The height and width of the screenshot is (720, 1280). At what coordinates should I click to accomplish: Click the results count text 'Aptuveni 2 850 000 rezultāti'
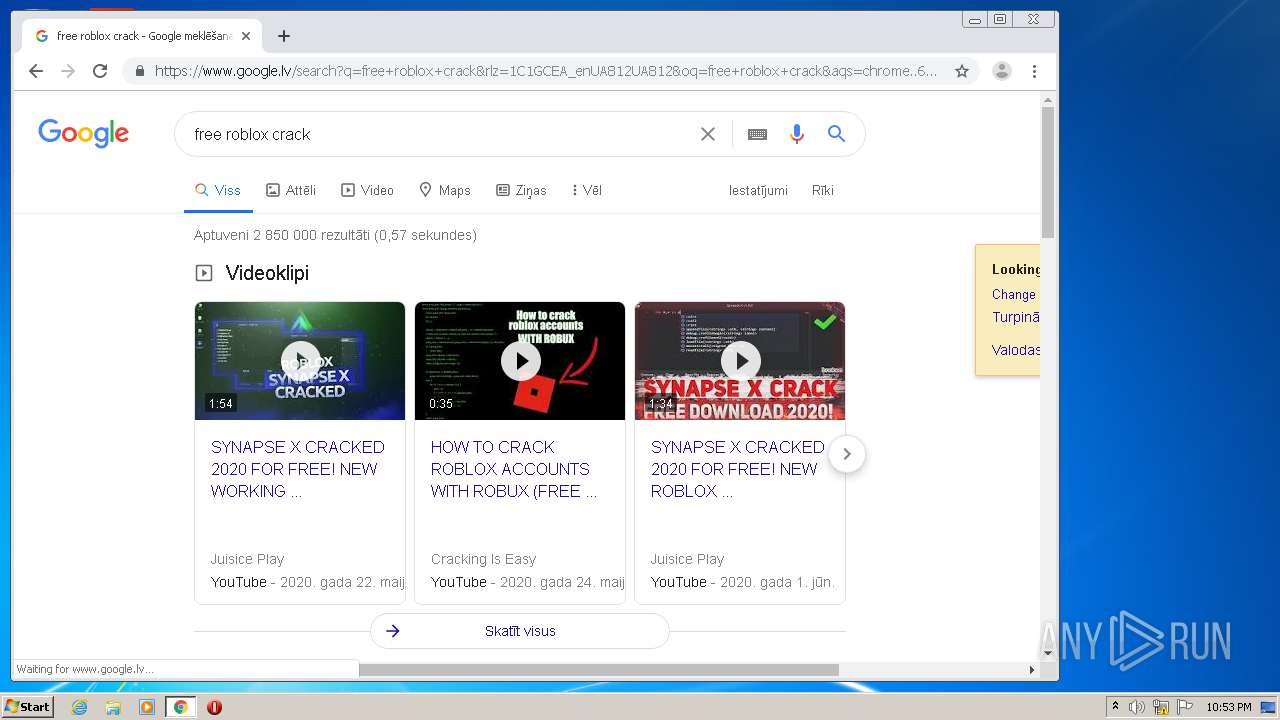pos(282,235)
